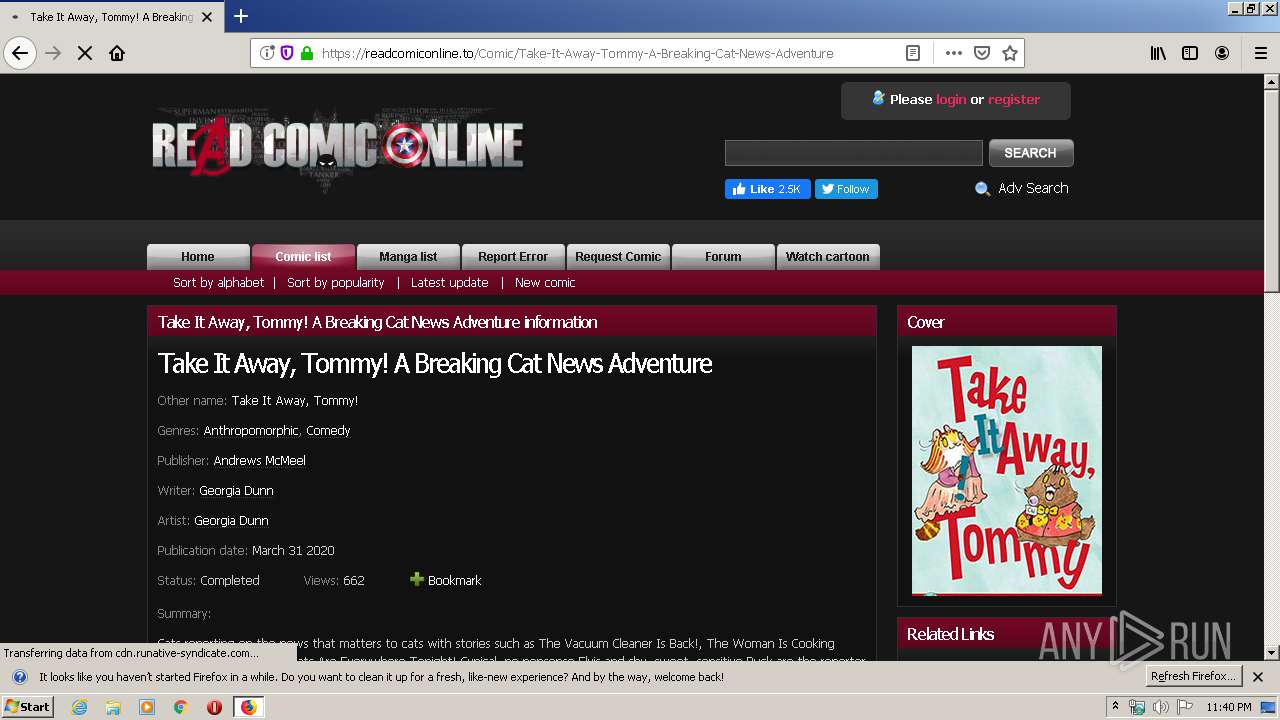Open Chrome from the taskbar
Image resolution: width=1280 pixels, height=720 pixels.
(x=181, y=707)
